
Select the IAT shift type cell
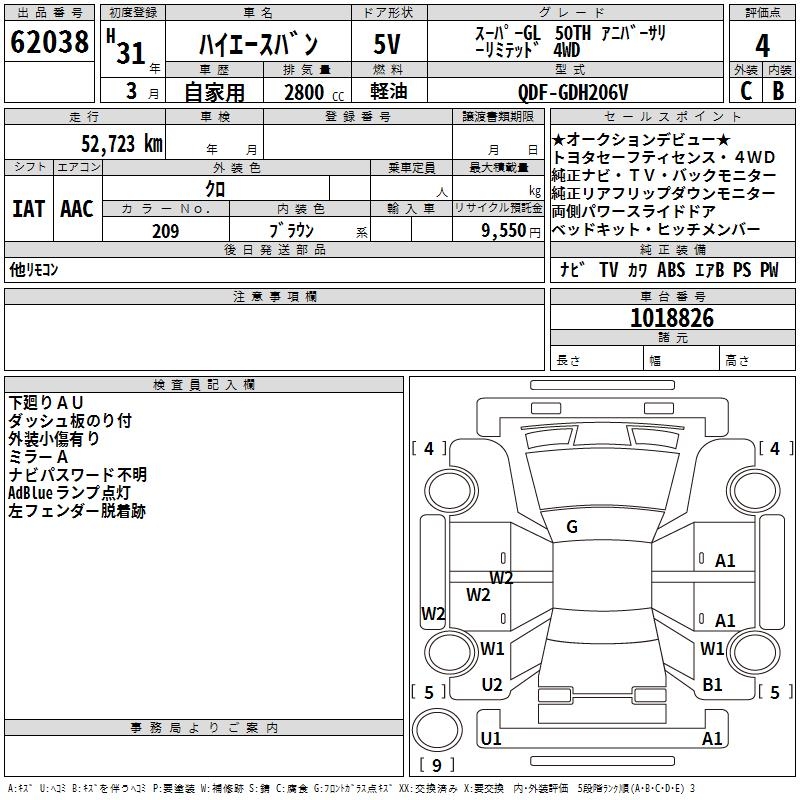[x=29, y=209]
